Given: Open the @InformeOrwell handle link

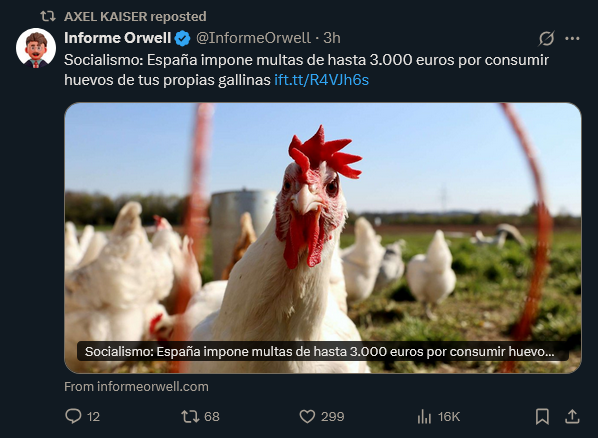Looking at the screenshot, I should pyautogui.click(x=253, y=38).
